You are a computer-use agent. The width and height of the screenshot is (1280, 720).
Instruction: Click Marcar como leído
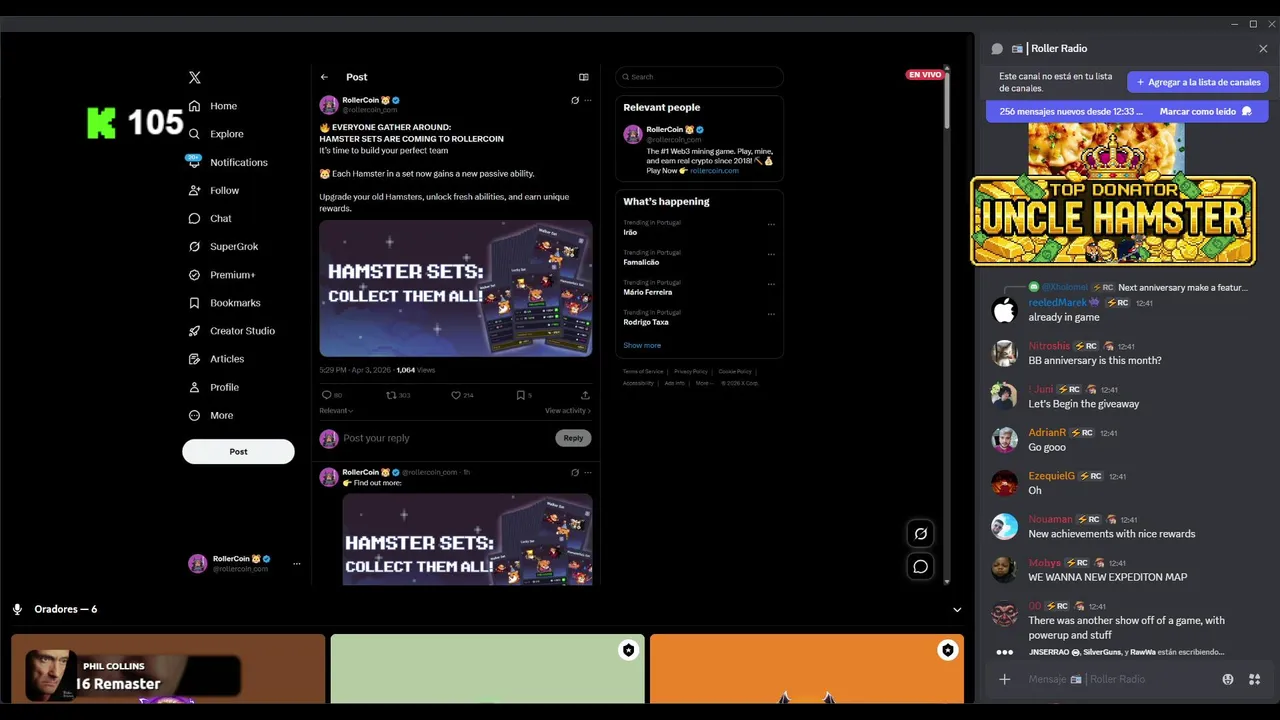coord(1205,111)
